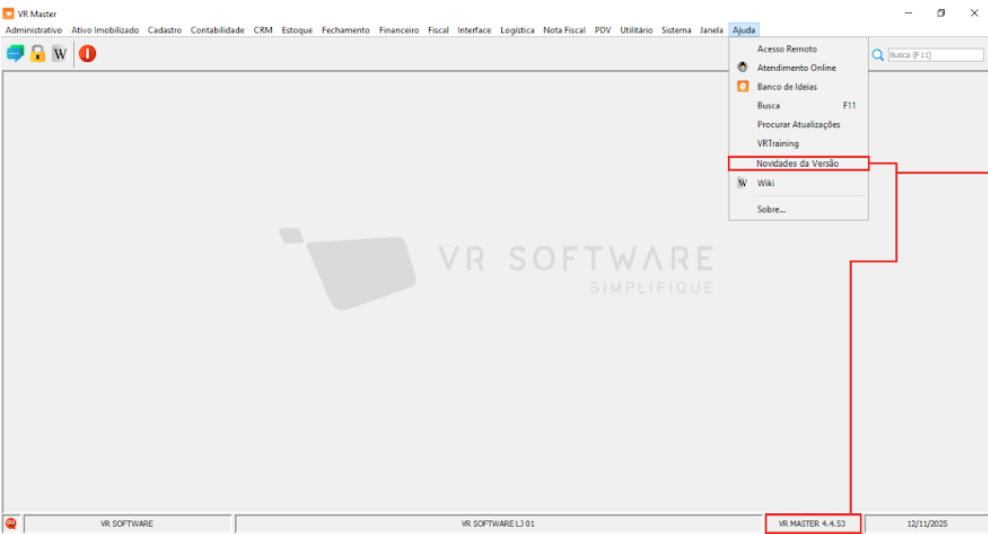The width and height of the screenshot is (988, 534).
Task: Open Wiki from the toolbar W icon
Action: click(60, 54)
